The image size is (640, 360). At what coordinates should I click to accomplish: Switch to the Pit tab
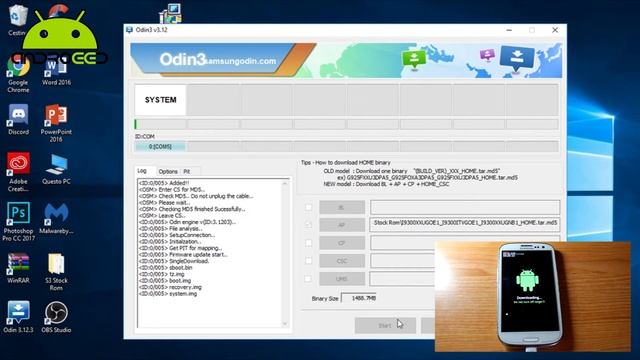click(x=187, y=171)
